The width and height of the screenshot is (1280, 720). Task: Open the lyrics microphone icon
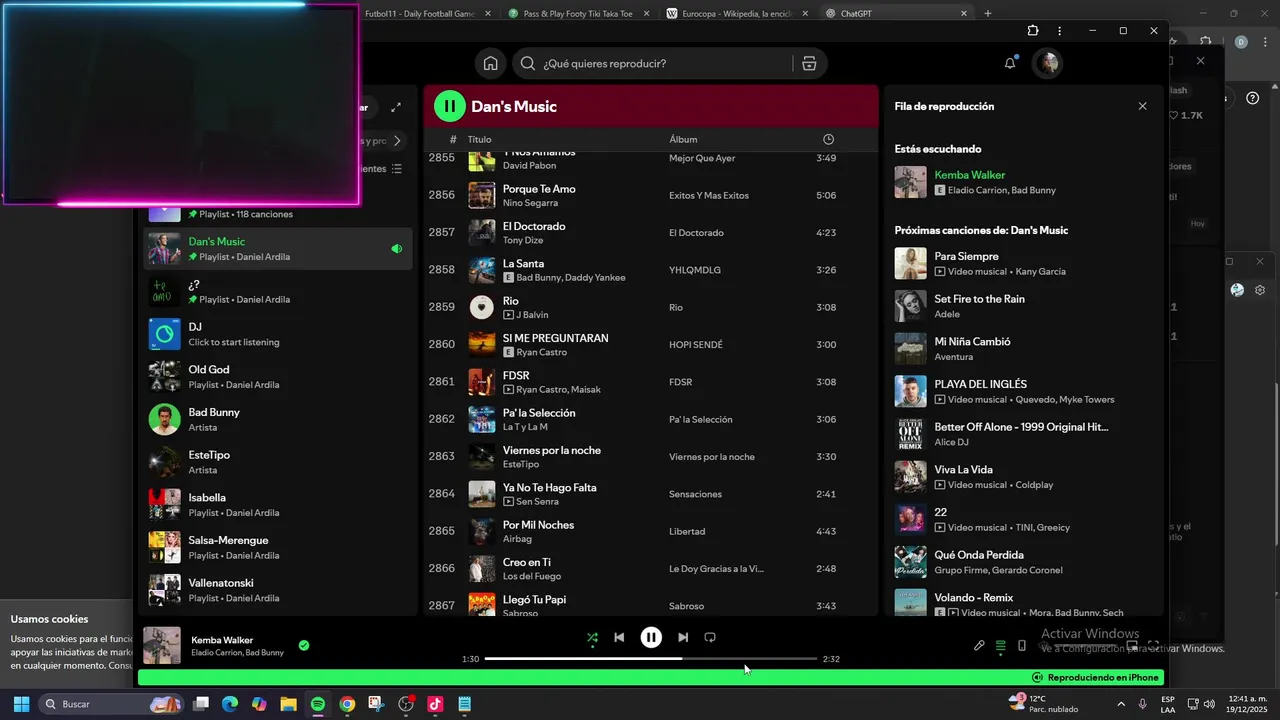tap(979, 646)
